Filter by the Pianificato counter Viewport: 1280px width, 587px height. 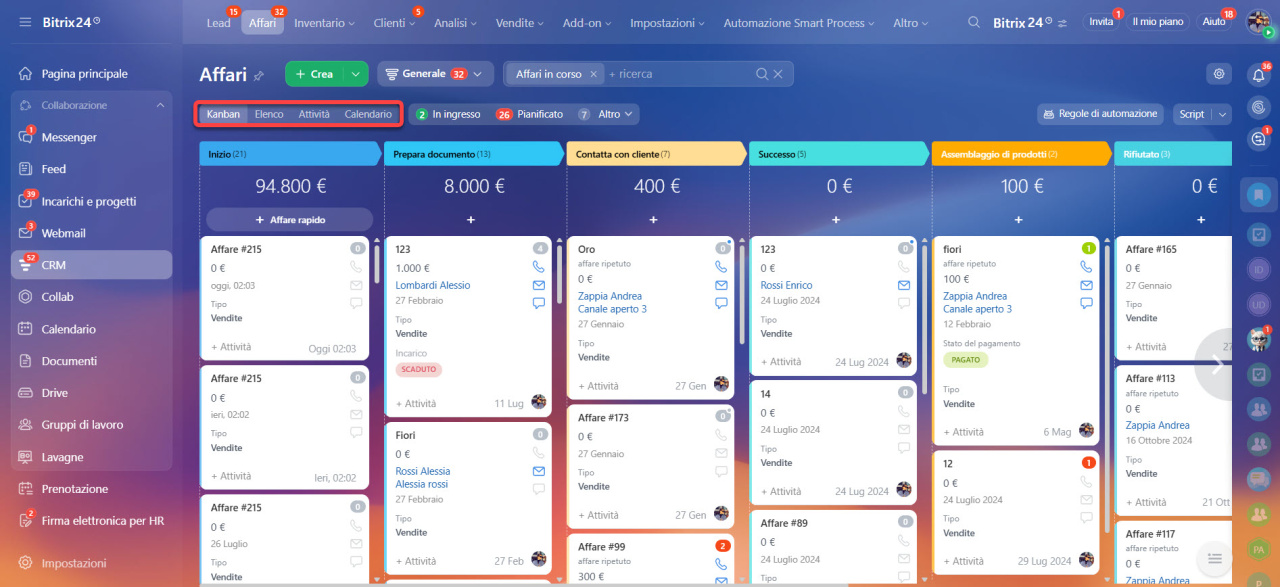530,114
